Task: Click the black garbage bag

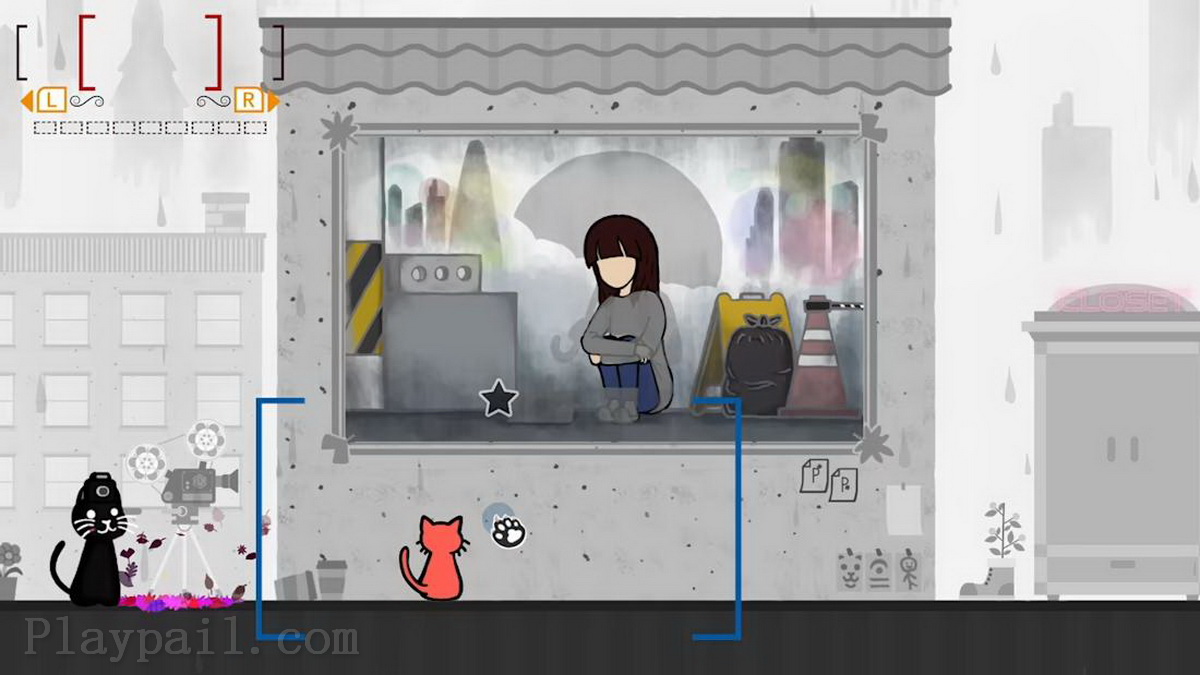Action: click(756, 362)
